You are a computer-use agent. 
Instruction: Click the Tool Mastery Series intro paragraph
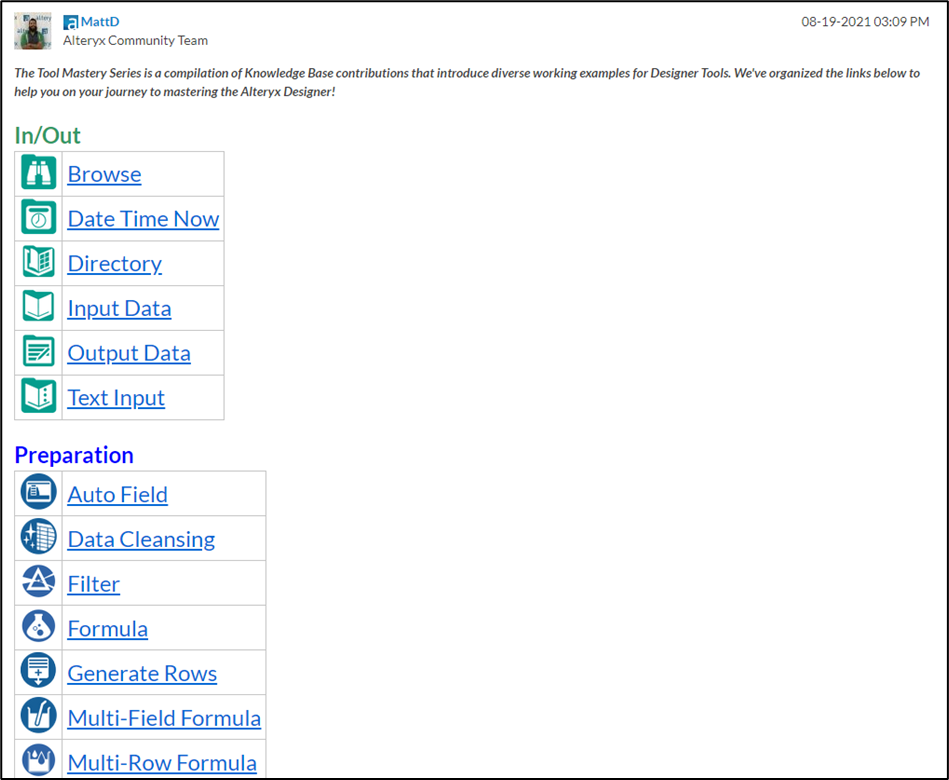(467, 82)
